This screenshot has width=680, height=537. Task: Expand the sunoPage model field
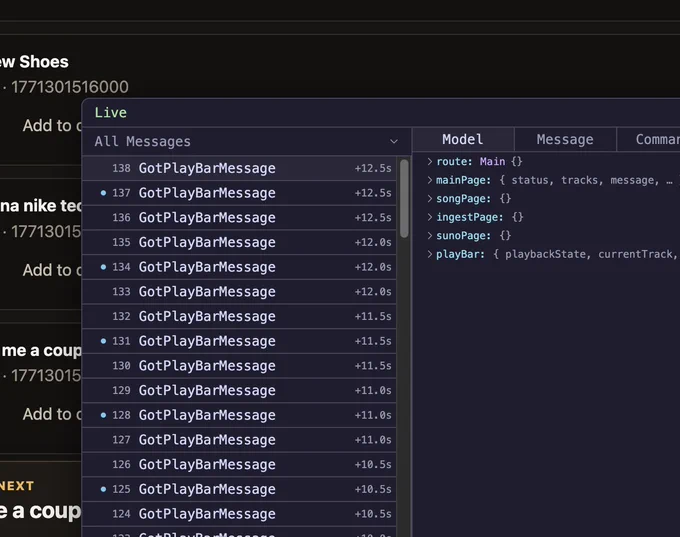(429, 236)
